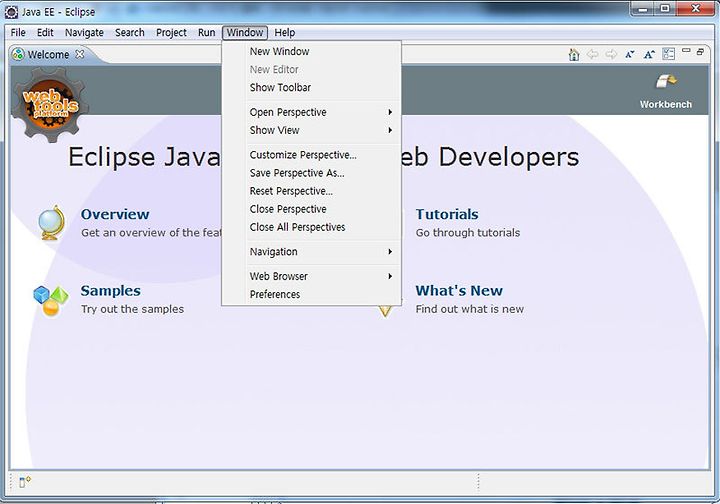Open the Run menu

coord(207,33)
